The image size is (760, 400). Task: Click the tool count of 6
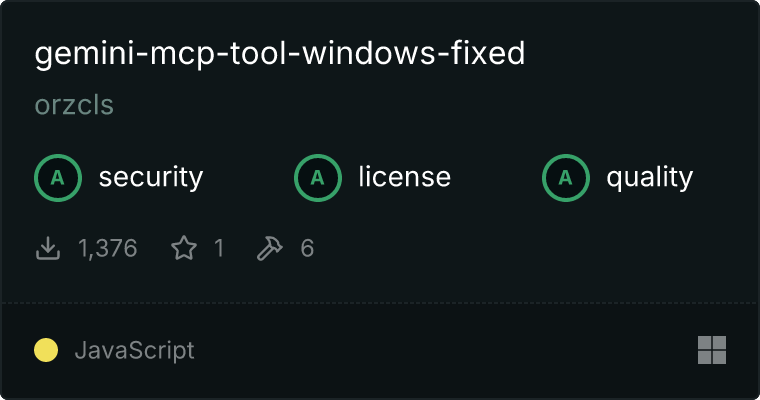coord(307,248)
